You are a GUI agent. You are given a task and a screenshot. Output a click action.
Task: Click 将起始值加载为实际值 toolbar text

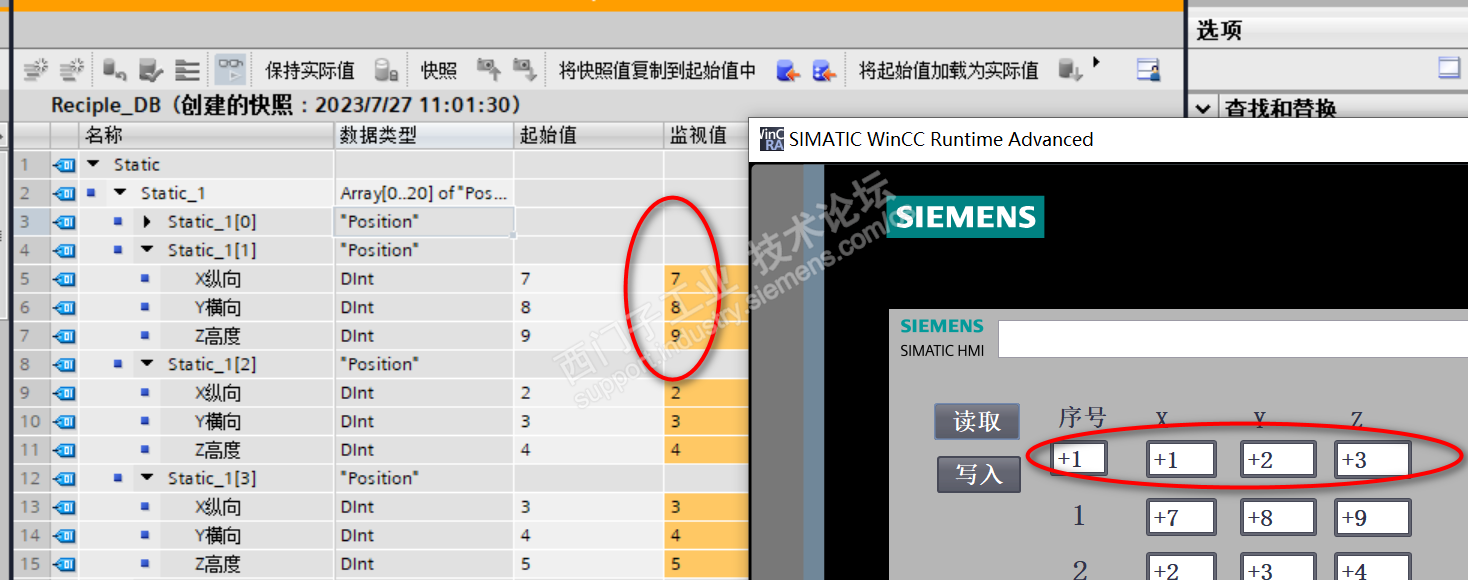click(948, 71)
